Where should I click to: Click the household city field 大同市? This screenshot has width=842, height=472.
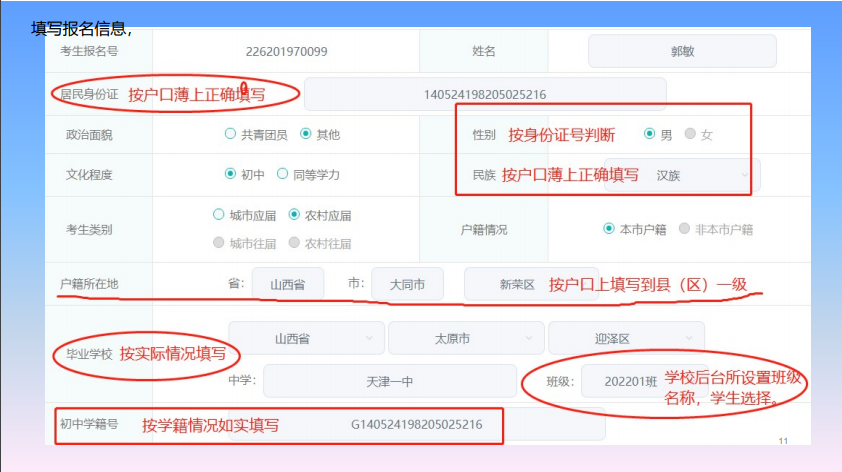point(407,285)
